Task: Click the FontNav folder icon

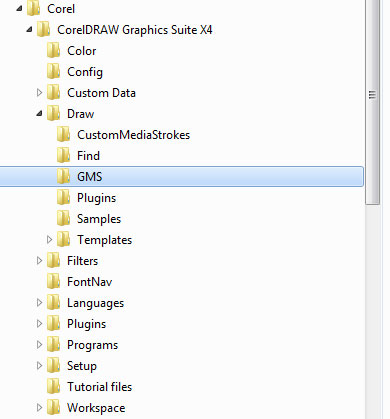Action: click(53, 281)
